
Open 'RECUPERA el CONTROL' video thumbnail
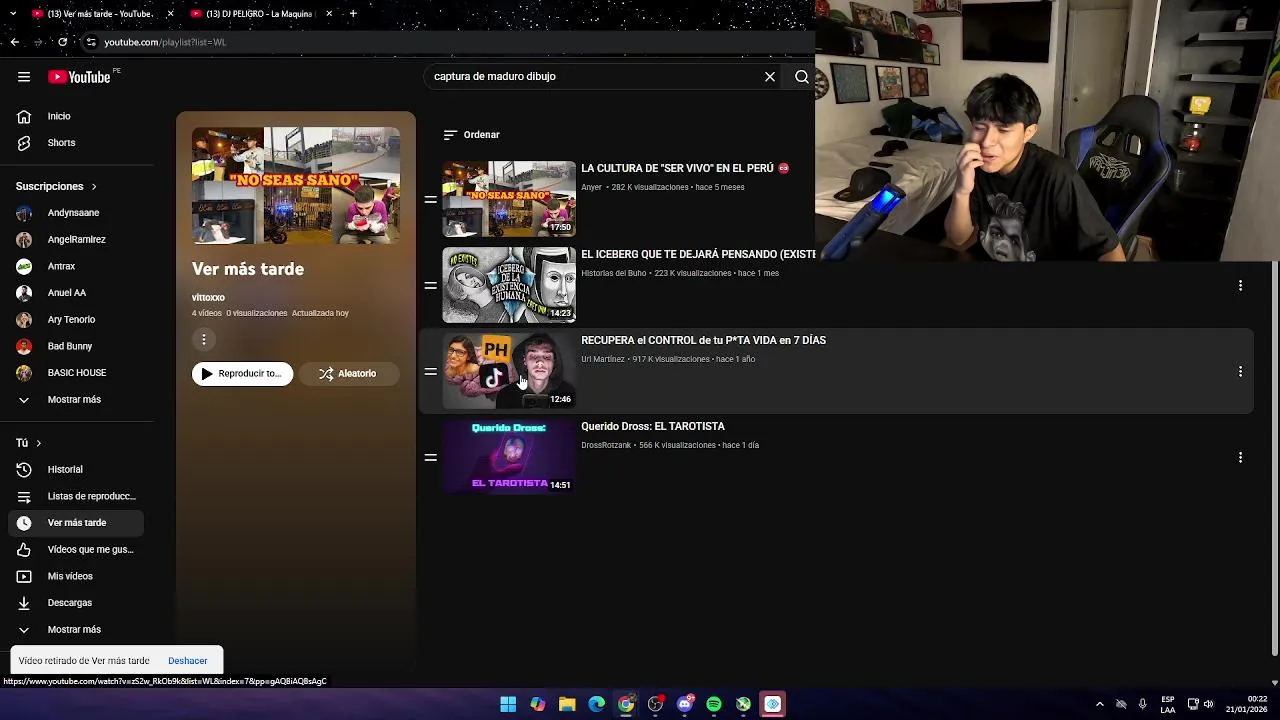(509, 371)
